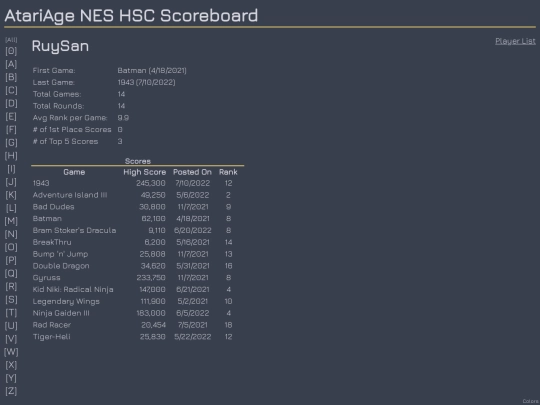Filter players by letter [O]
540x405 pixels.
11,247
